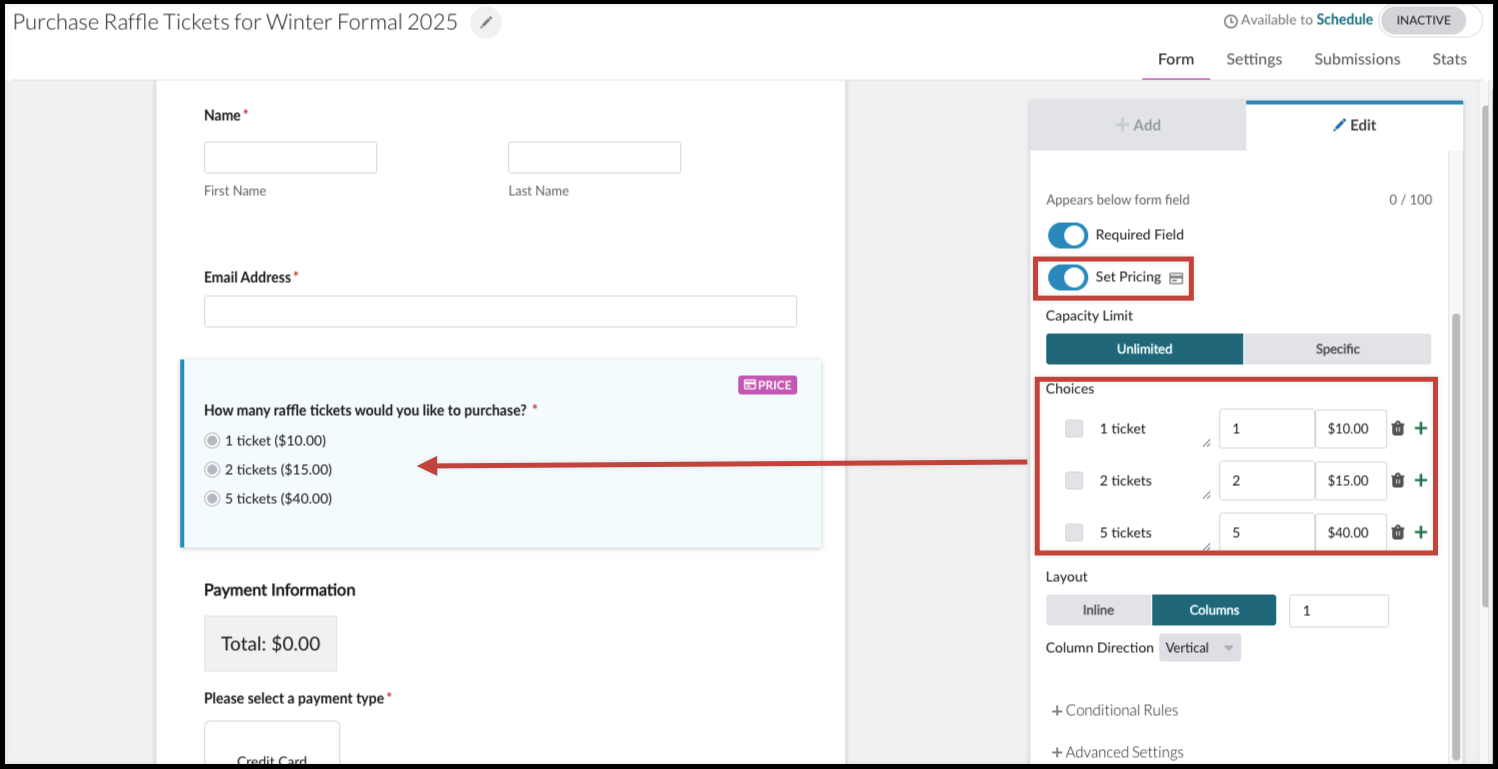The height and width of the screenshot is (769, 1498).
Task: Delete the 1 ticket choice with trash icon
Action: (x=1398, y=428)
